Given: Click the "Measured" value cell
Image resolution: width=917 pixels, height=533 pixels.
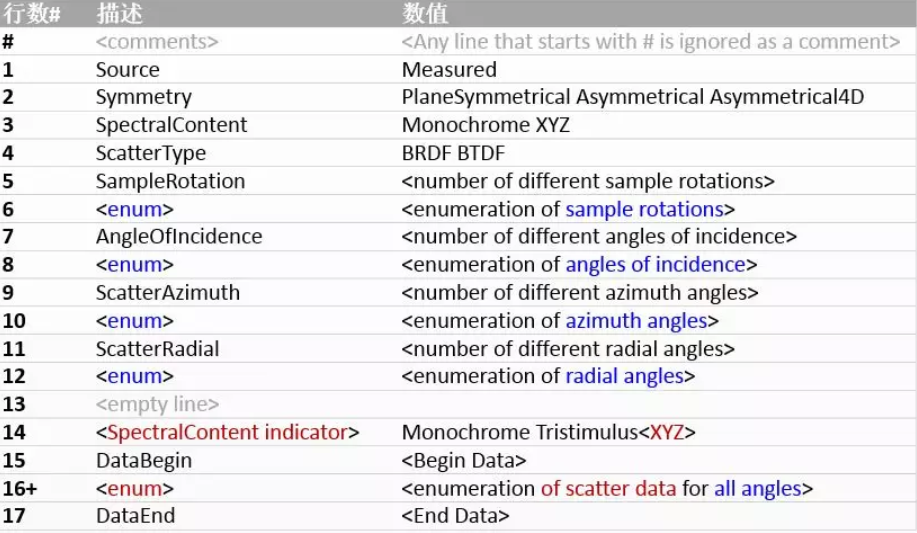Looking at the screenshot, I should point(449,69).
